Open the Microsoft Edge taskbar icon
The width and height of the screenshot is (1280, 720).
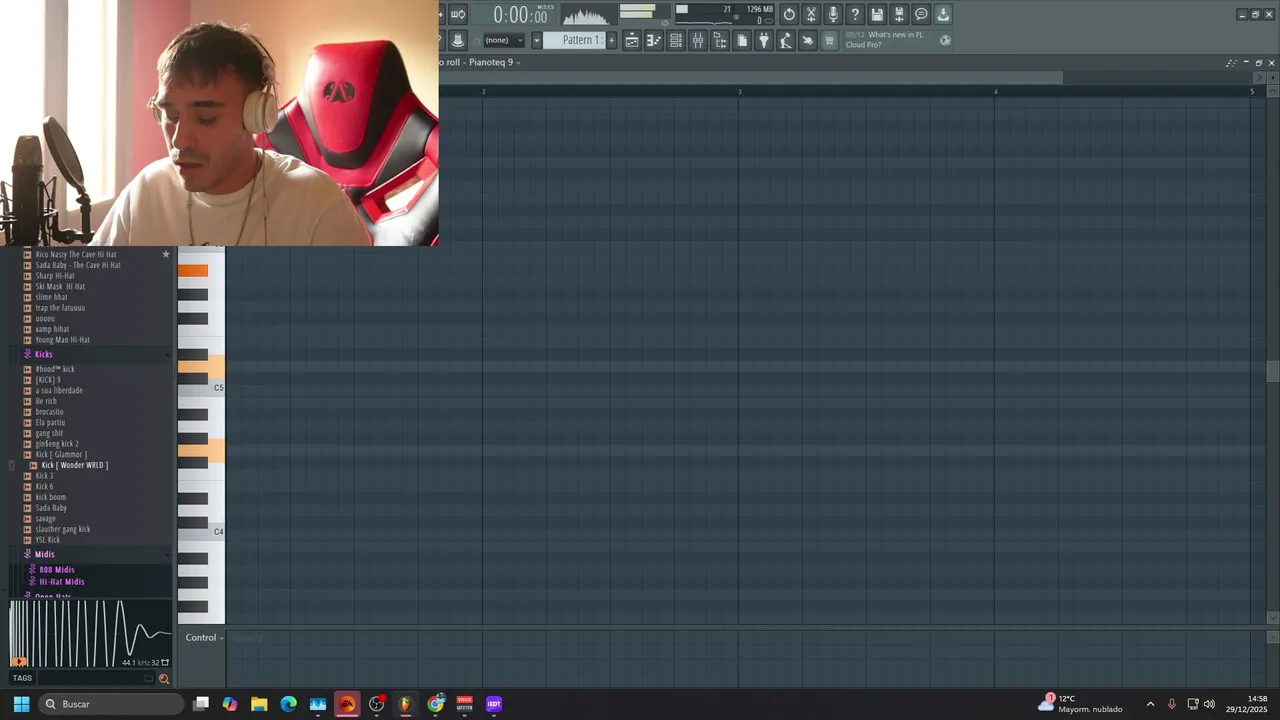289,704
